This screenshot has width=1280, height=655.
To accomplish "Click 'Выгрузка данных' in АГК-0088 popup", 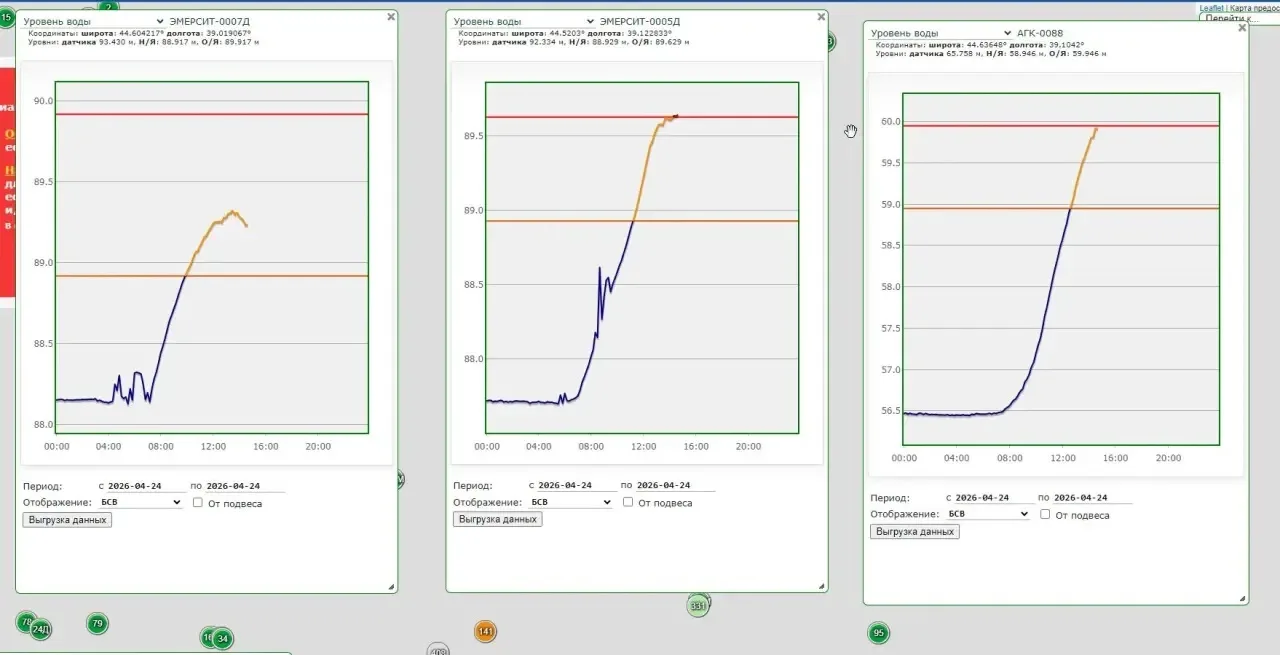I will tap(914, 531).
